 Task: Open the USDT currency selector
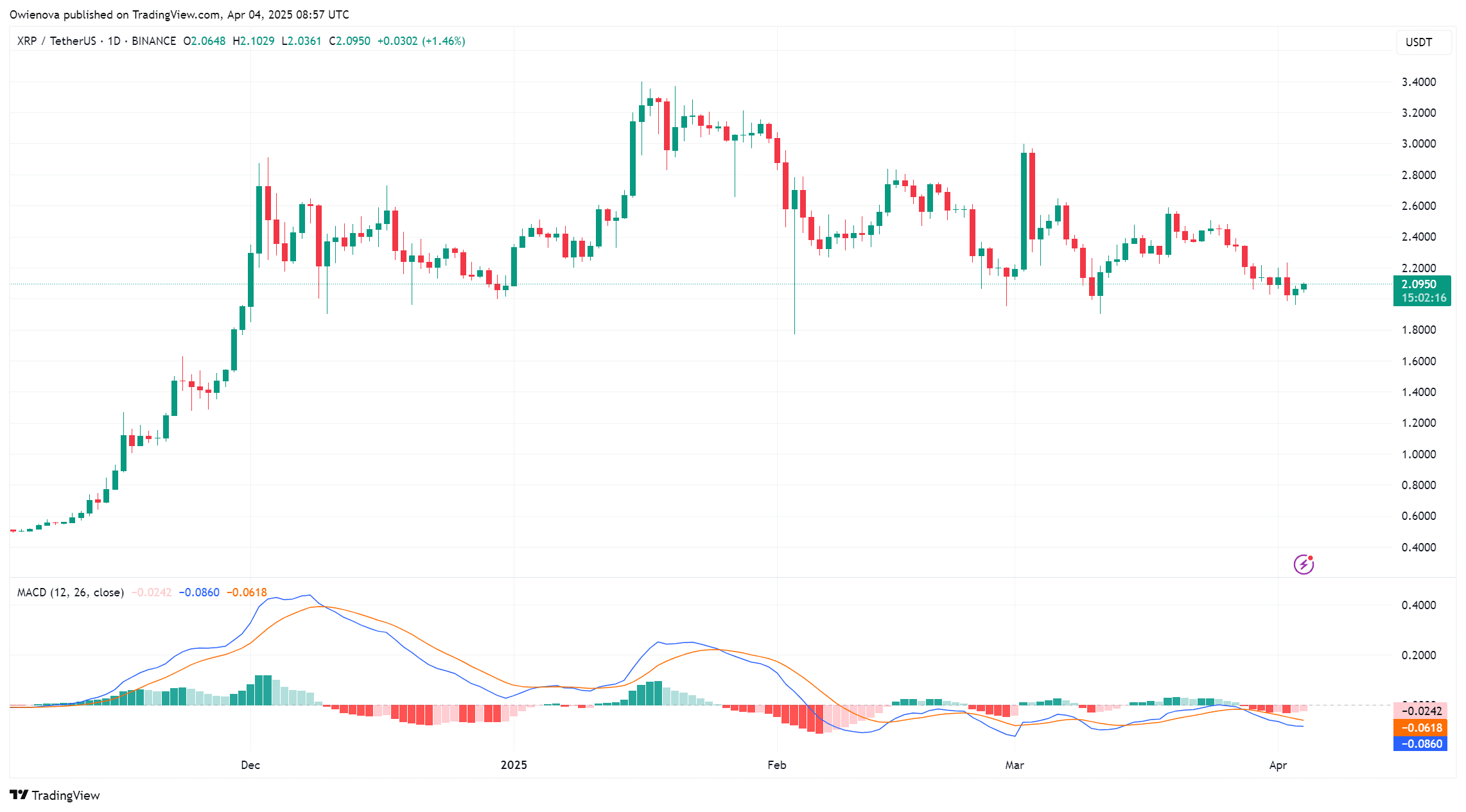pos(1423,42)
